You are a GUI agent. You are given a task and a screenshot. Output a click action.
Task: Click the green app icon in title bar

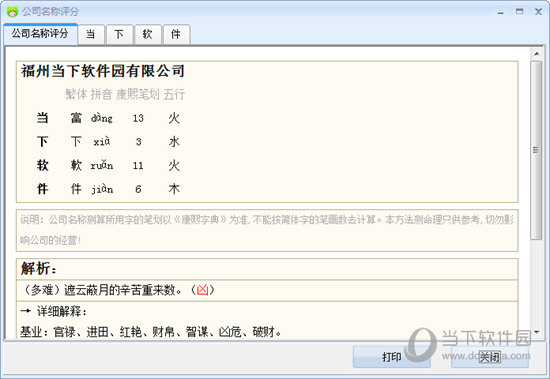pos(12,12)
